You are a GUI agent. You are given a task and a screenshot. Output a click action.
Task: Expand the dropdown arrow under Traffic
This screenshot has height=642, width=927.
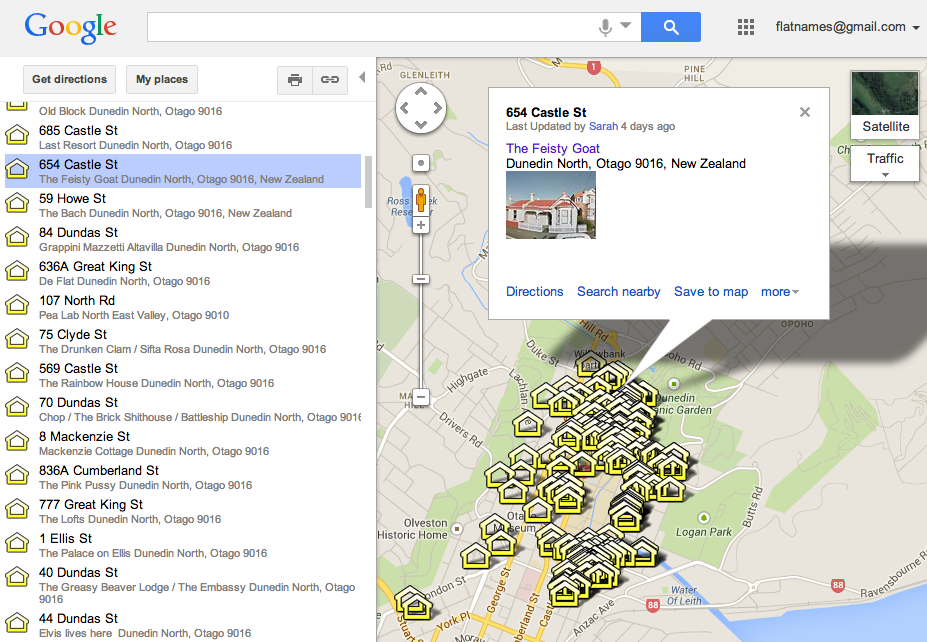pos(885,175)
